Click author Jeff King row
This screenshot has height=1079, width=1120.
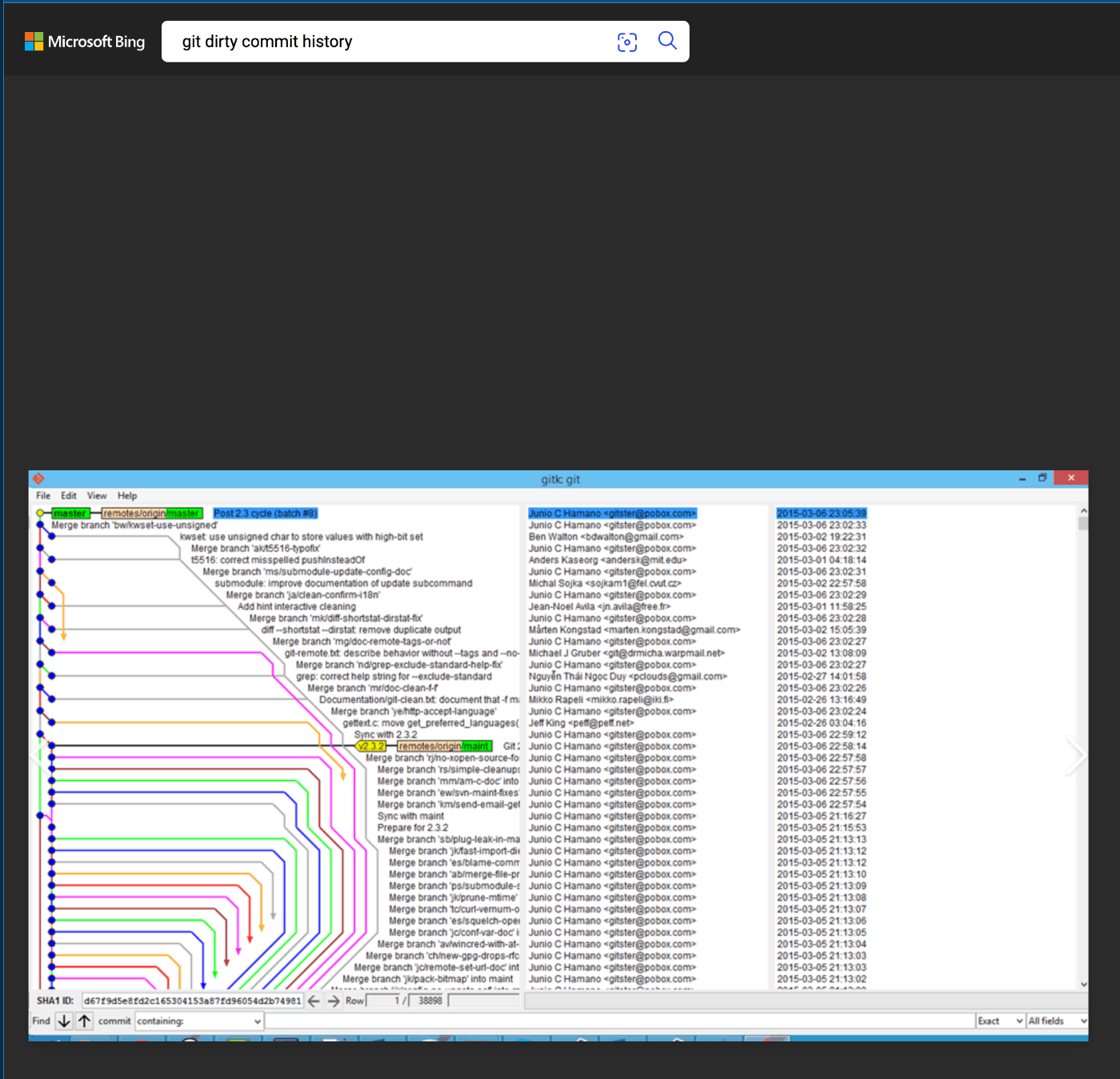point(581,723)
